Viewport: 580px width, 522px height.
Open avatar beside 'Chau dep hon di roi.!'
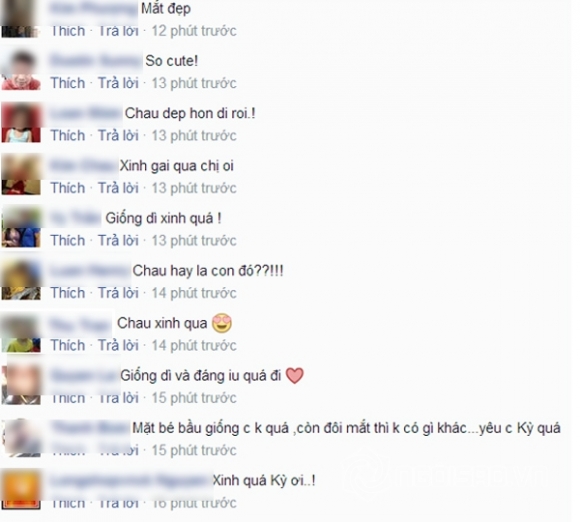(x=21, y=123)
